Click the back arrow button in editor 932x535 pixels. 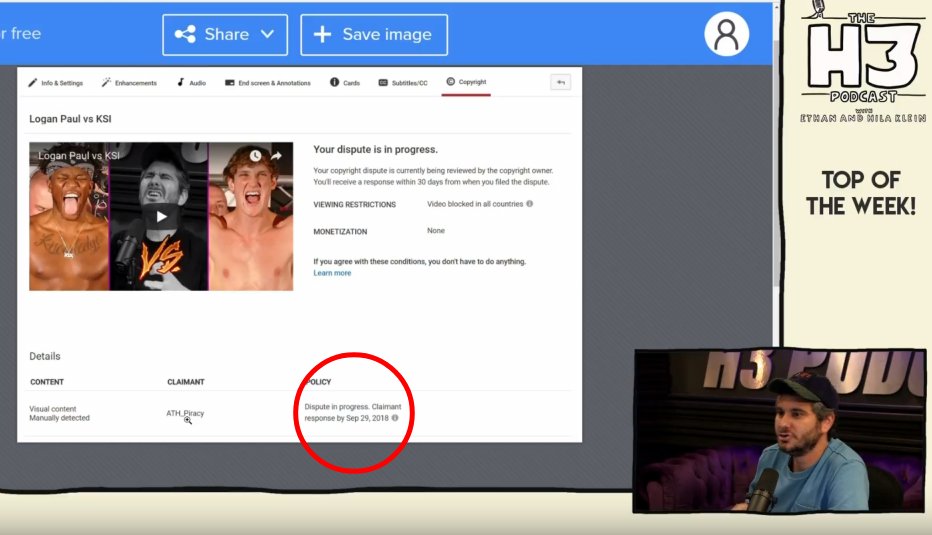click(x=561, y=82)
